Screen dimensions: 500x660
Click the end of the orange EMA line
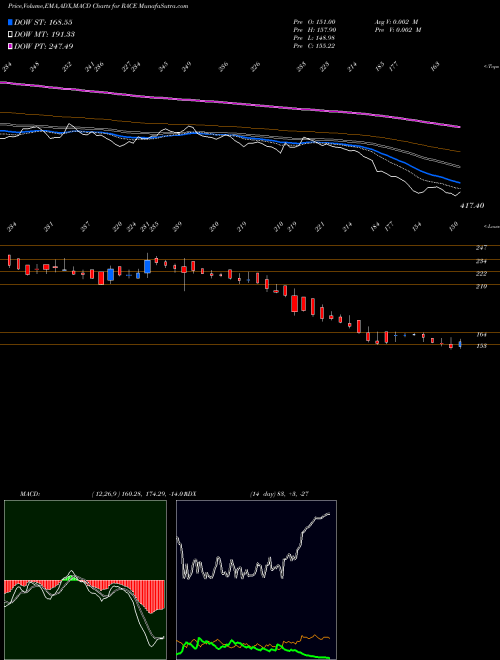tap(459, 151)
